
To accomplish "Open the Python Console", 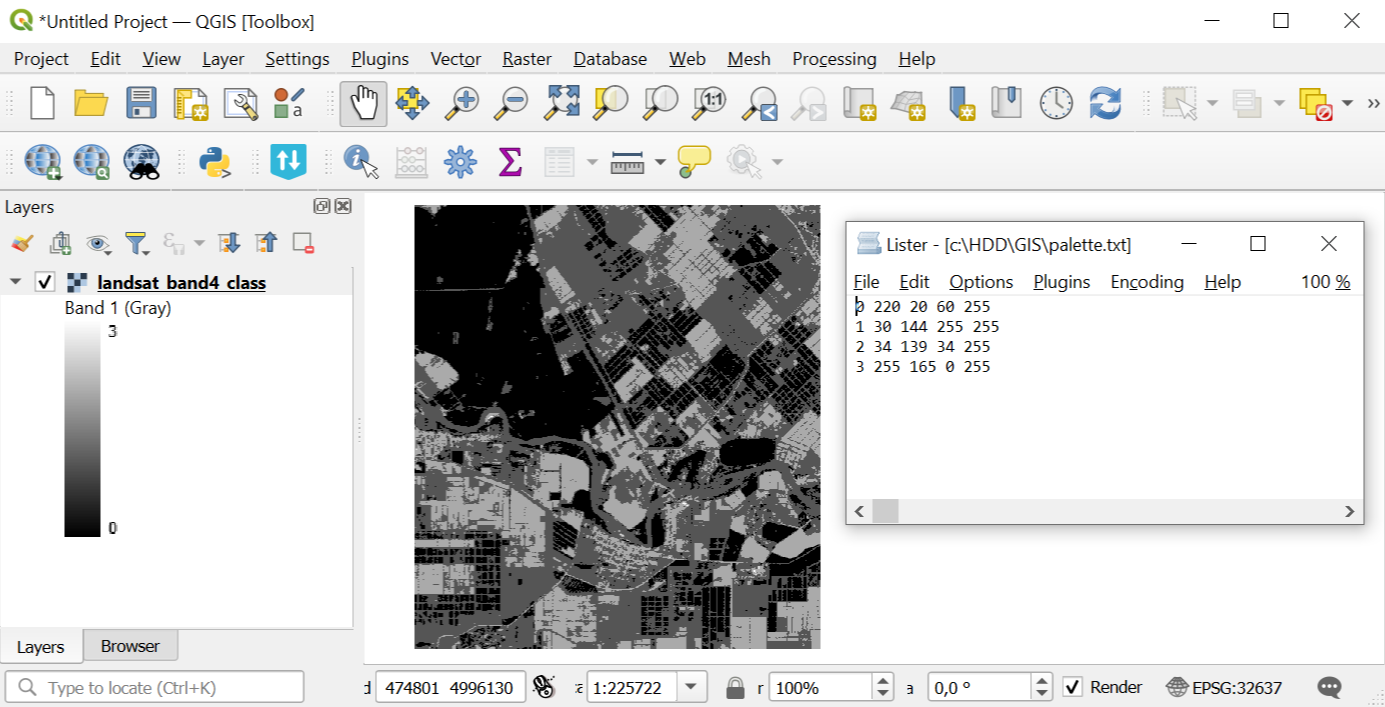I will pyautogui.click(x=215, y=161).
